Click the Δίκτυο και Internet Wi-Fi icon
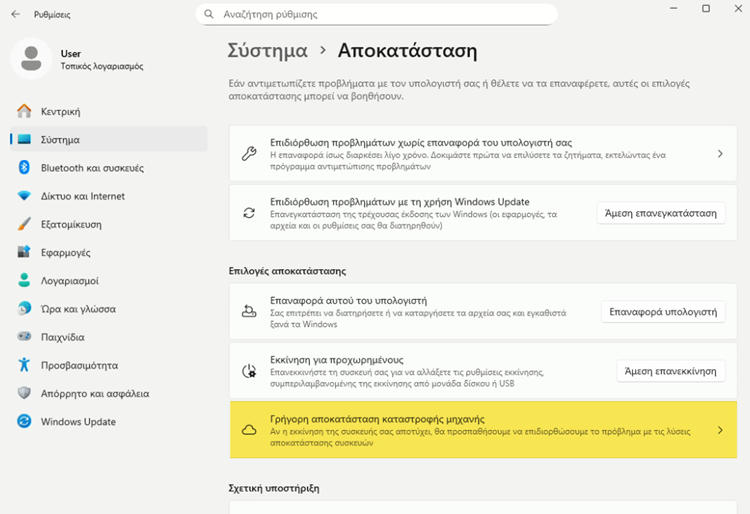 pos(24,196)
